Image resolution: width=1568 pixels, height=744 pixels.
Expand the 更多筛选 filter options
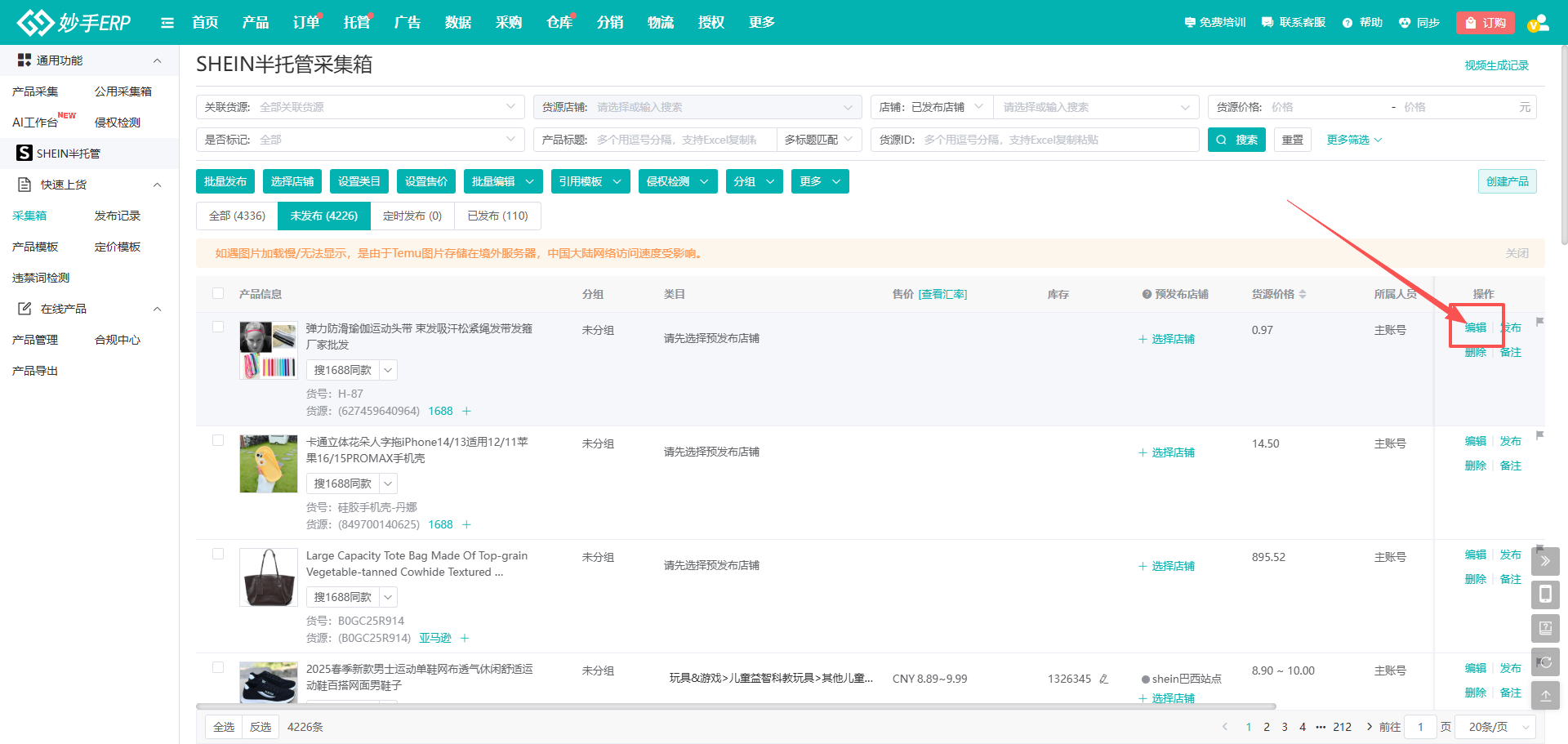[x=1354, y=140]
